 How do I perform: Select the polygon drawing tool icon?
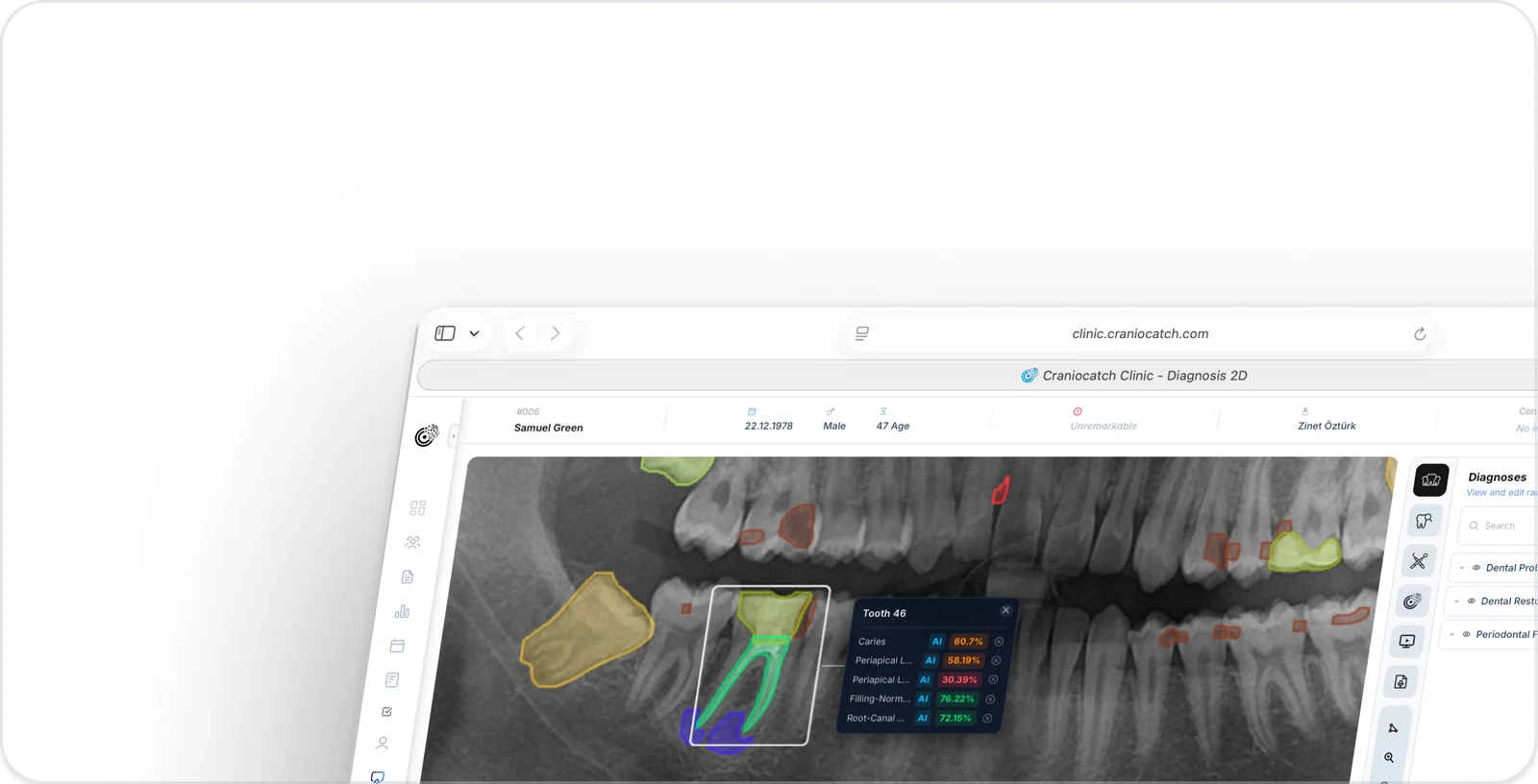tap(1394, 727)
